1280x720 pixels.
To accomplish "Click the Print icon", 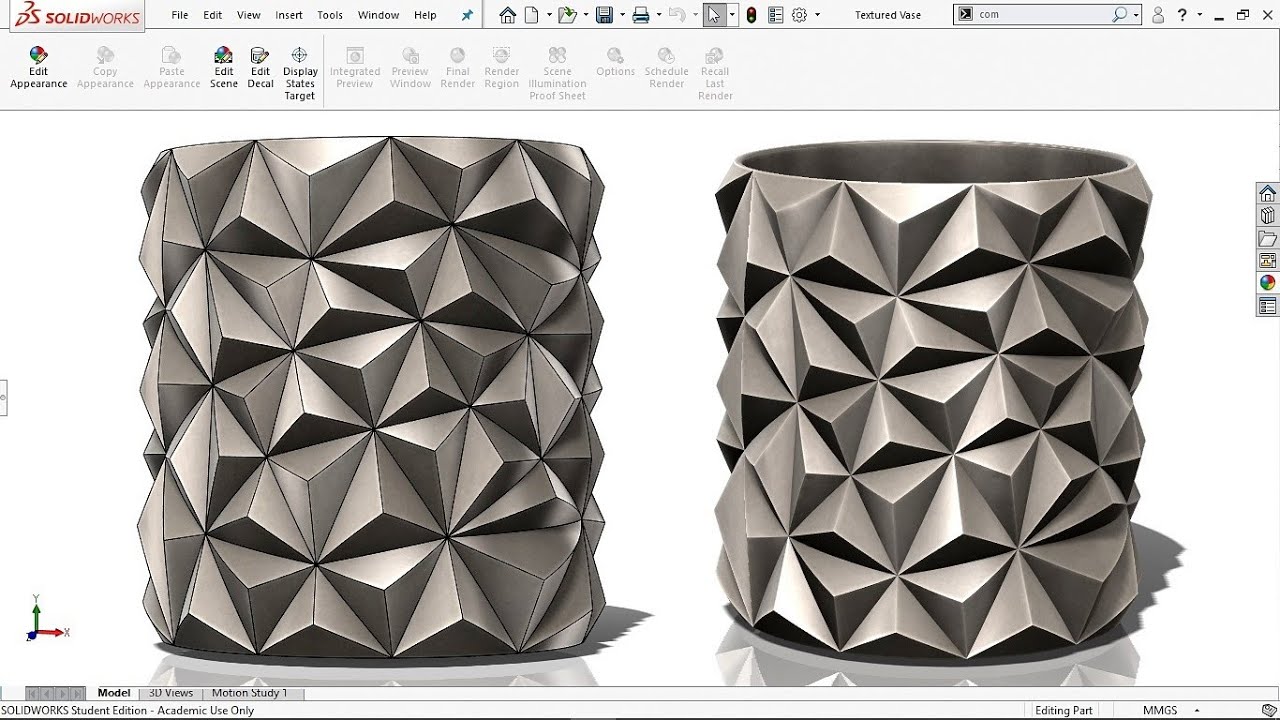I will coord(641,15).
